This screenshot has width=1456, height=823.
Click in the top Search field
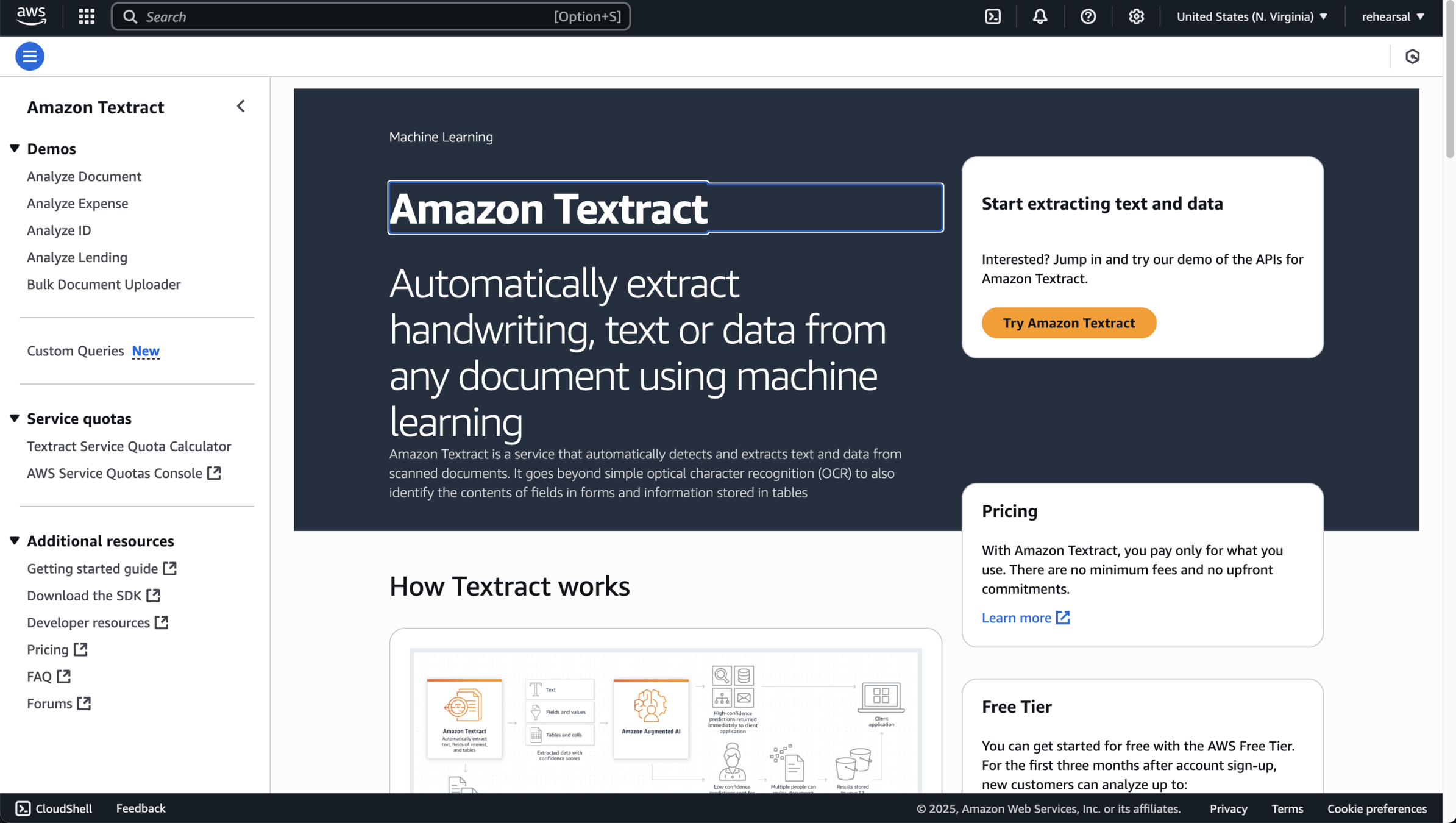point(347,16)
